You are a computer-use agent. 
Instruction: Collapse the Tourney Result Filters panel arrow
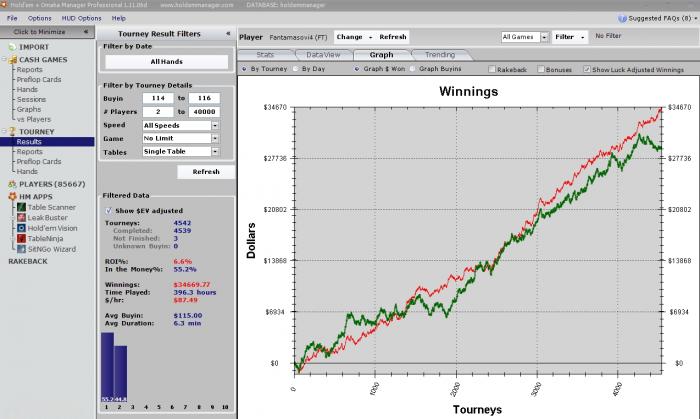tap(228, 33)
